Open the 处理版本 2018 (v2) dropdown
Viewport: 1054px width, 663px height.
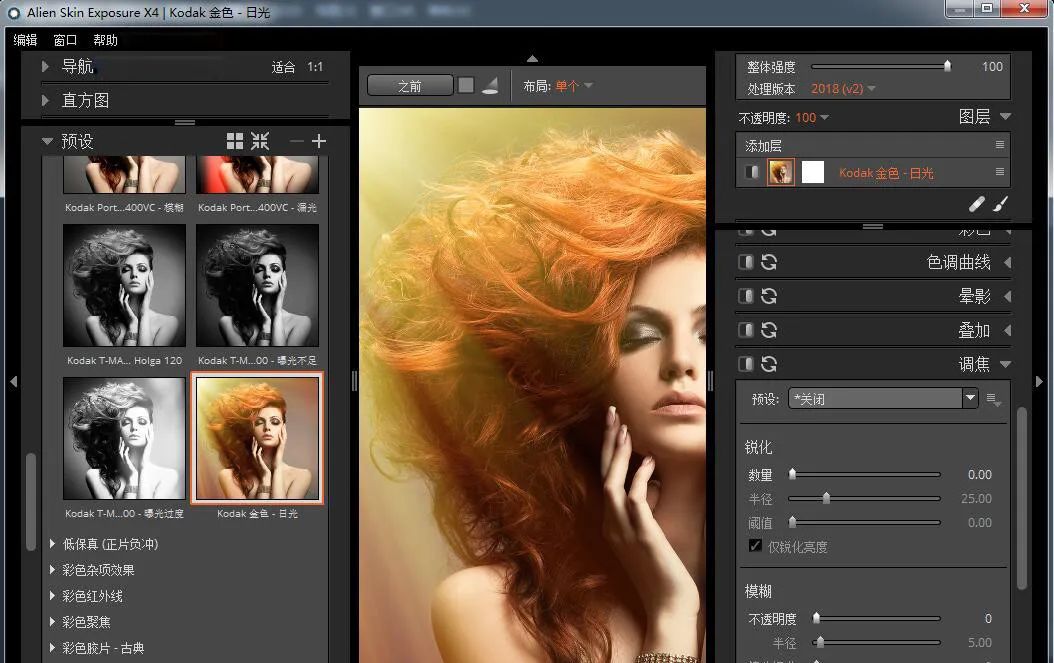pyautogui.click(x=843, y=89)
